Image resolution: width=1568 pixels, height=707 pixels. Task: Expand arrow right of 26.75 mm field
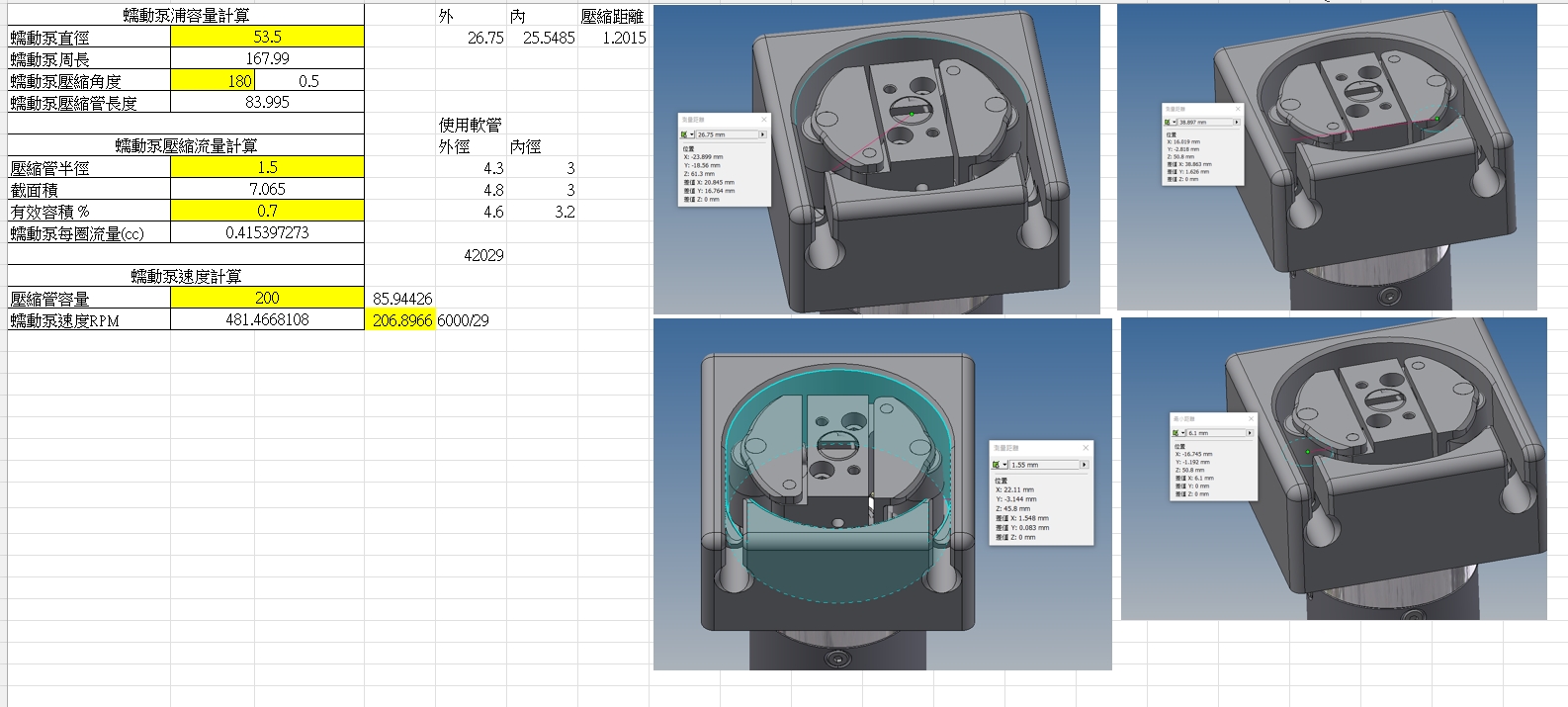pyautogui.click(x=762, y=134)
